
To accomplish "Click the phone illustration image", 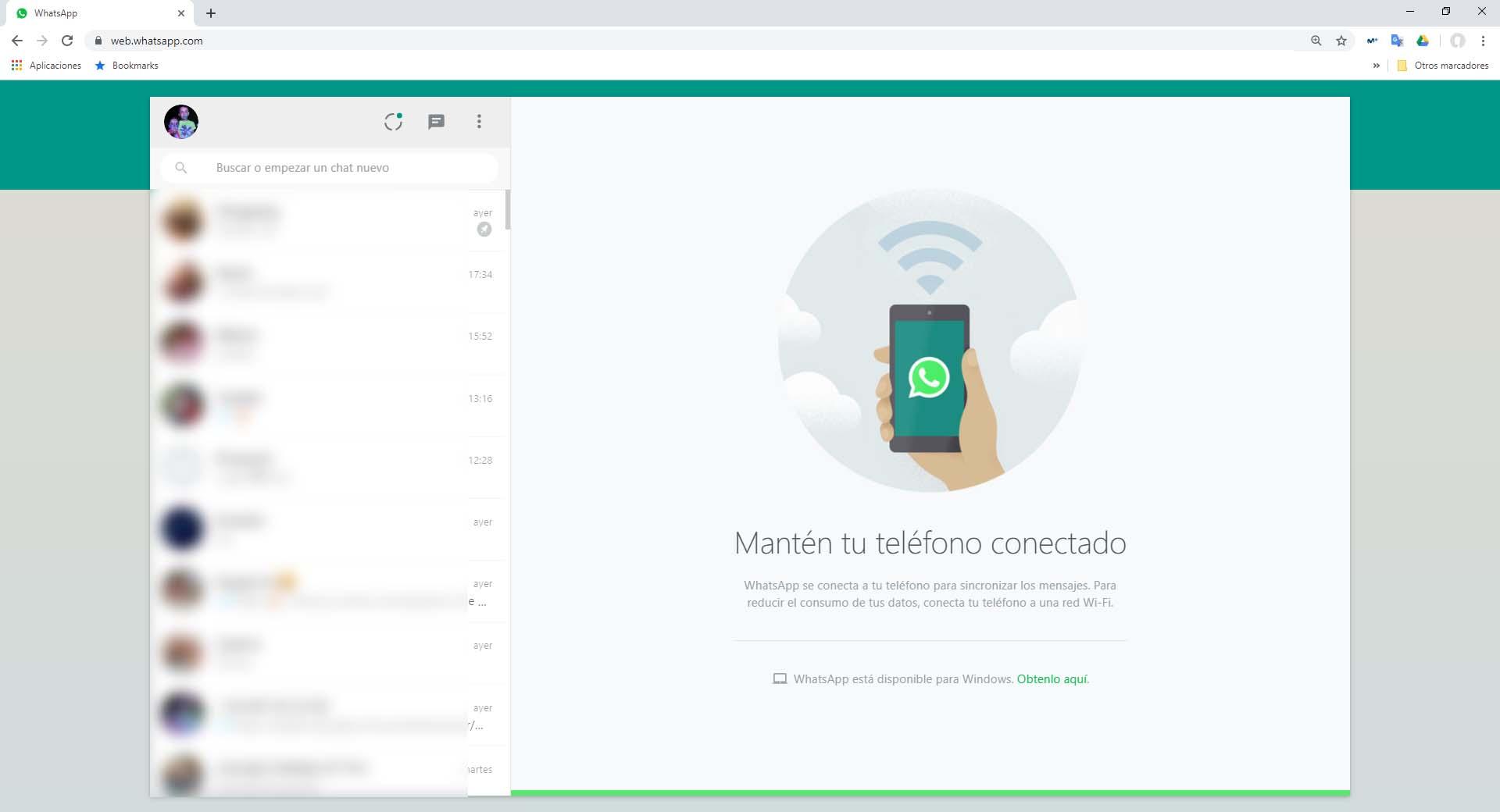I will point(930,341).
